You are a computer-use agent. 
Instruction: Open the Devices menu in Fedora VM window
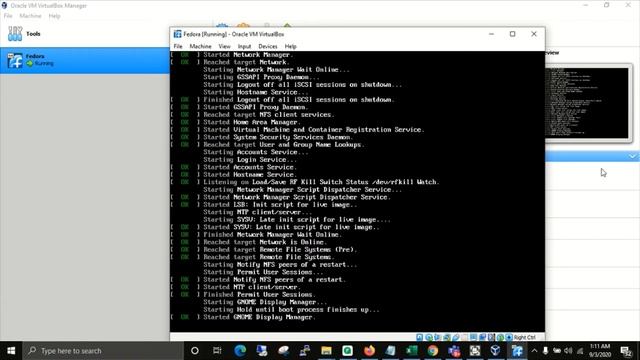tap(268, 47)
